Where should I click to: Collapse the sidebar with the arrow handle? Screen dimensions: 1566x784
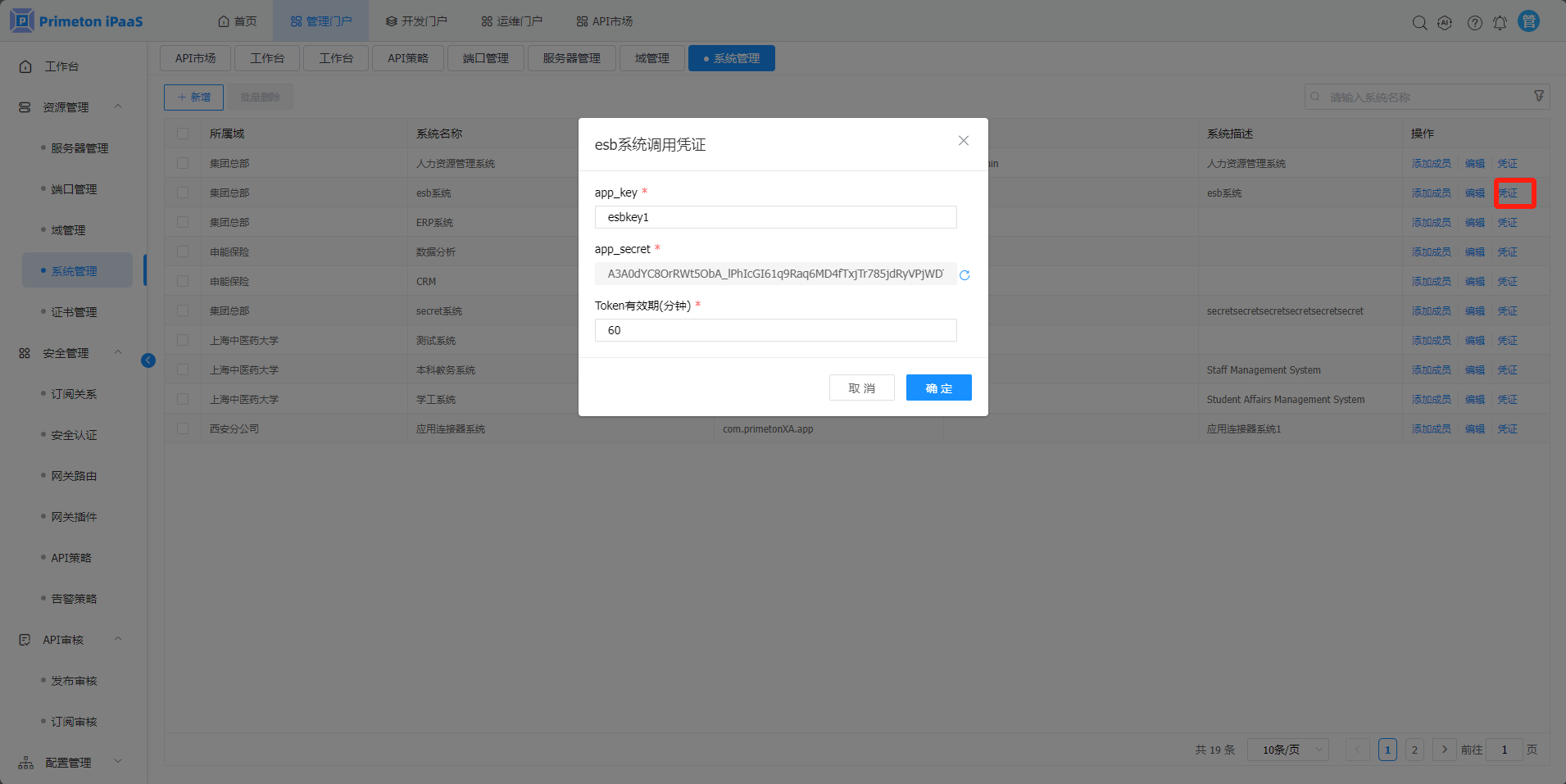click(x=148, y=360)
